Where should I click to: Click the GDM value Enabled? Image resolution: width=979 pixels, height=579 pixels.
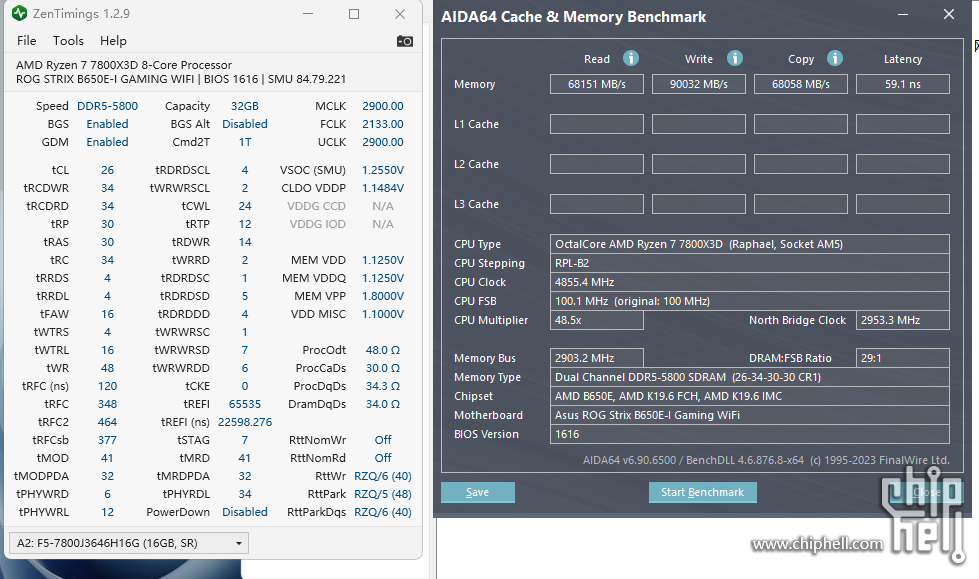[x=107, y=142]
